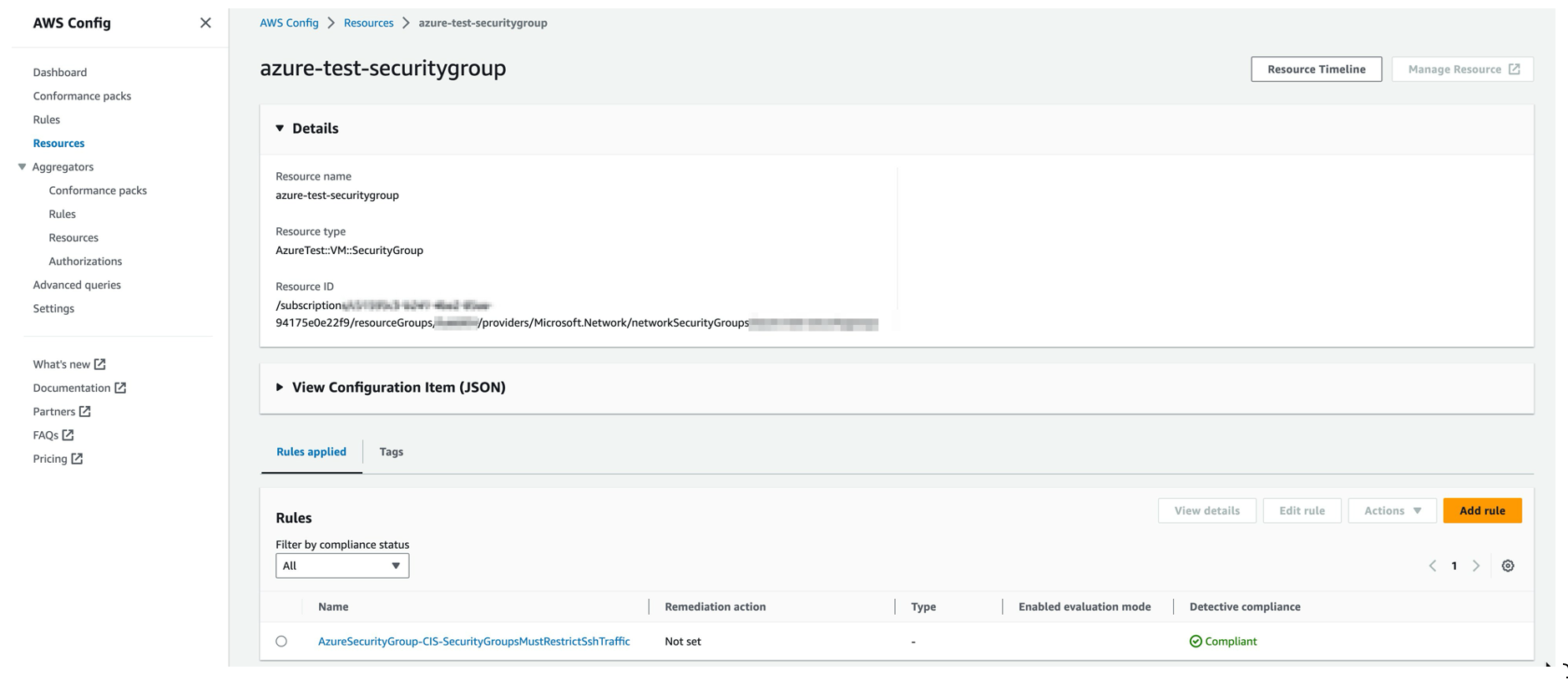
Task: Open top-level Conformance packs in sidebar
Action: click(82, 95)
